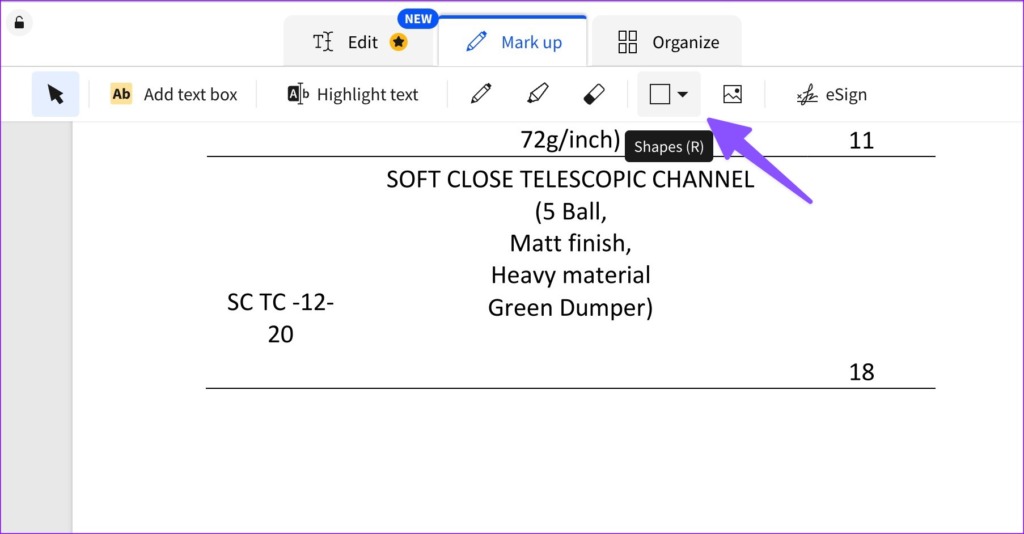The height and width of the screenshot is (534, 1024).
Task: Open the eSign option
Action: pyautogui.click(x=831, y=95)
